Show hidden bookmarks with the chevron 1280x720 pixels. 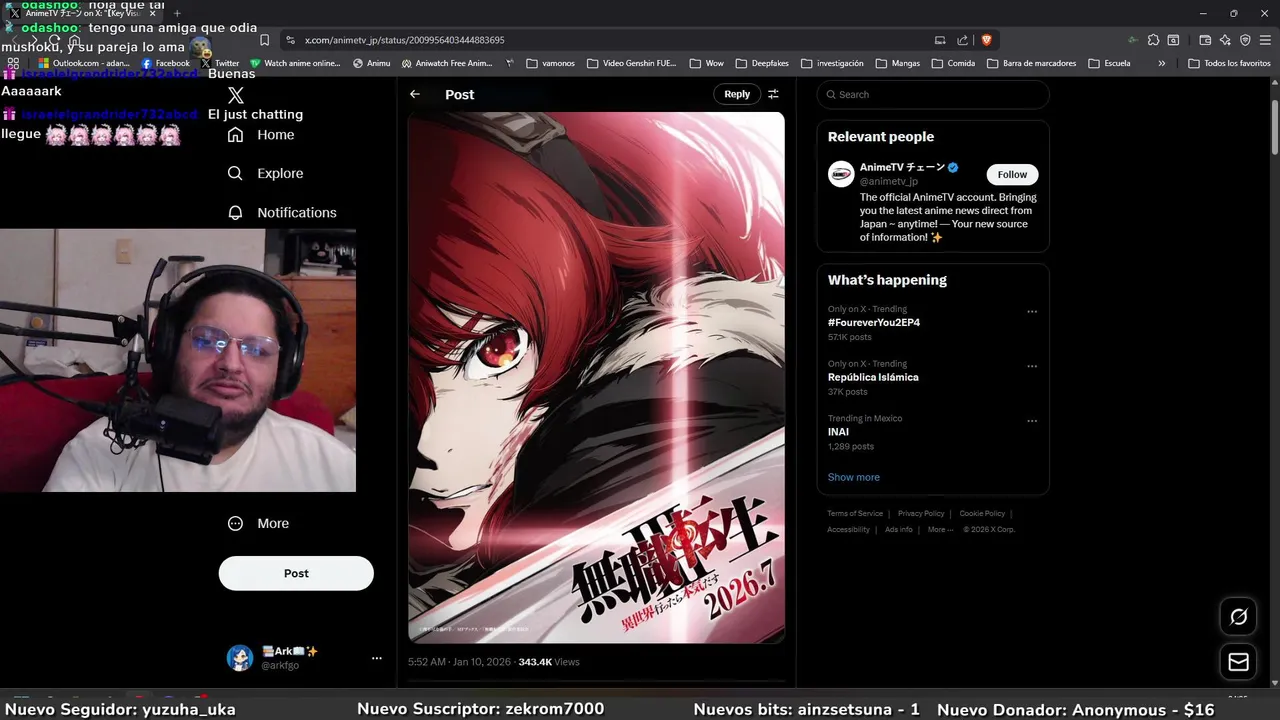pos(1162,63)
